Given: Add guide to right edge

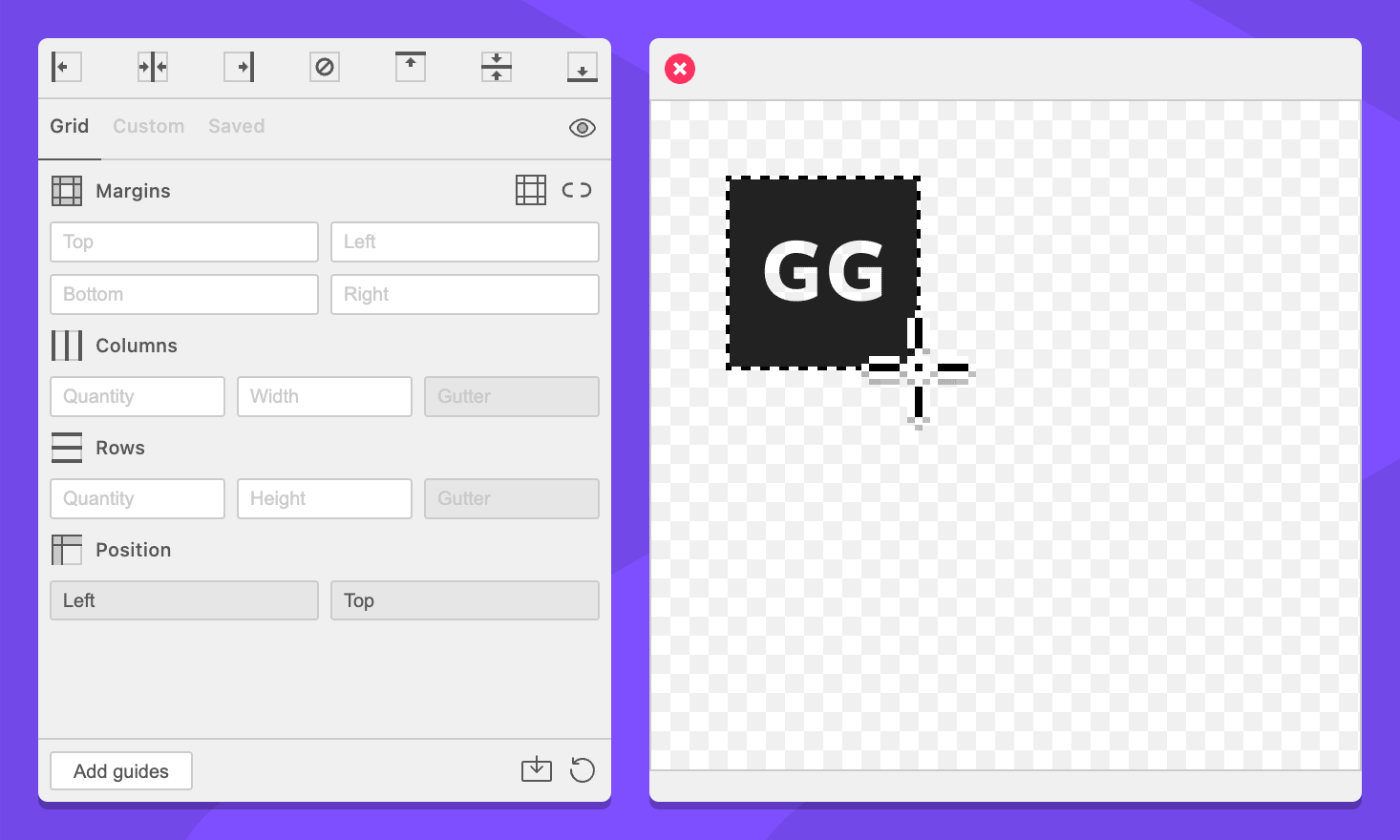Looking at the screenshot, I should [x=239, y=67].
